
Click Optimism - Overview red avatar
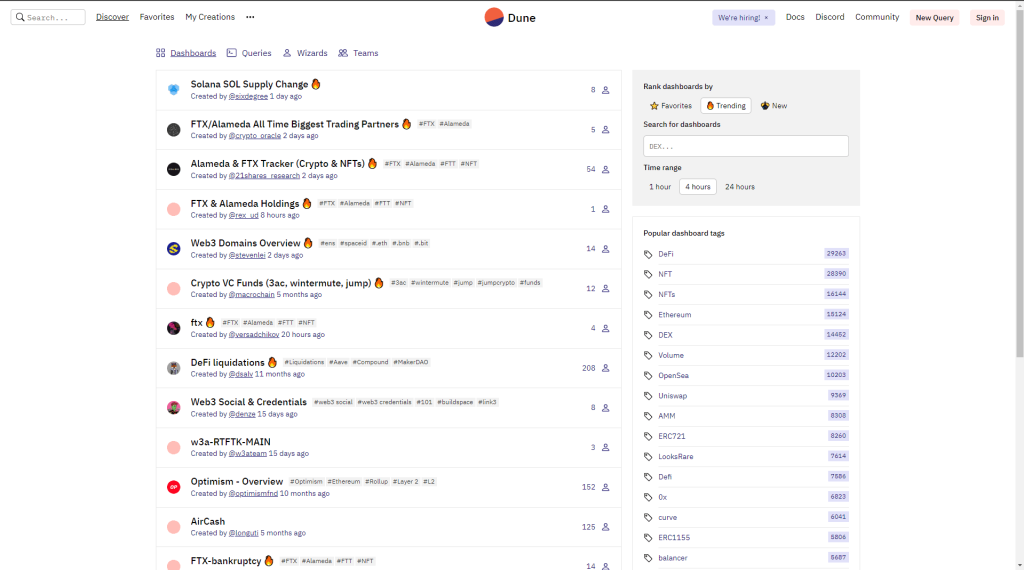click(x=174, y=487)
